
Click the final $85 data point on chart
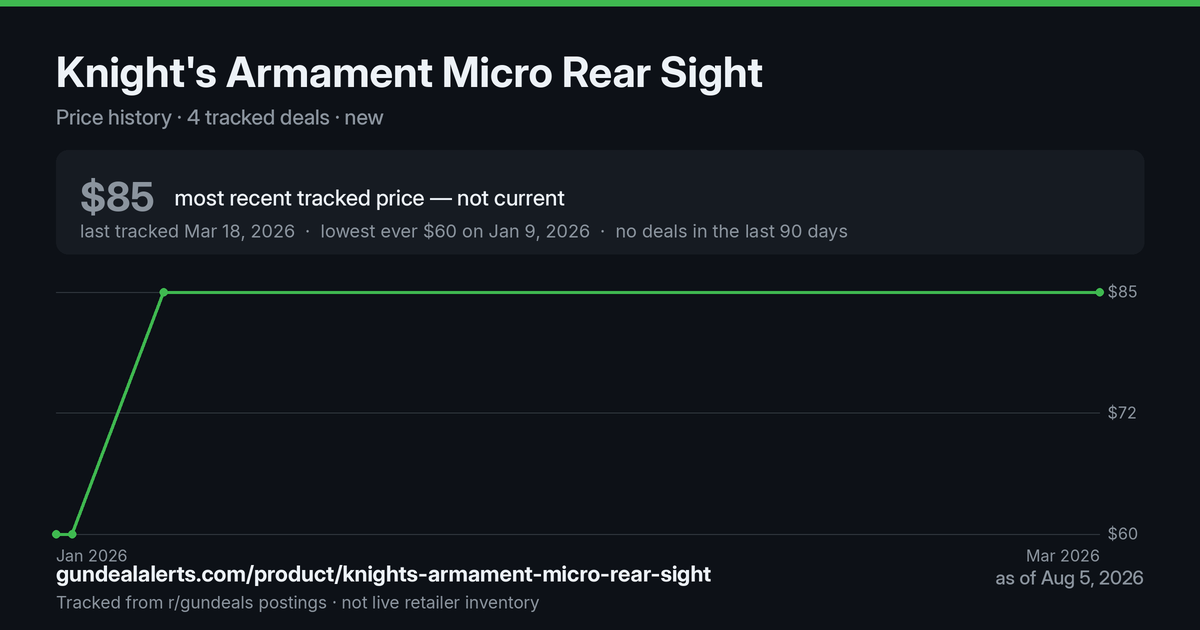click(x=1100, y=292)
